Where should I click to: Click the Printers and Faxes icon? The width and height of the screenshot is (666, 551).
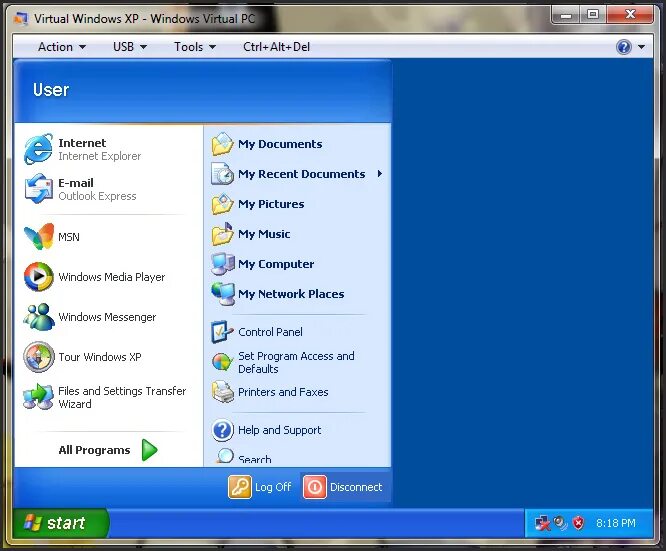223,392
